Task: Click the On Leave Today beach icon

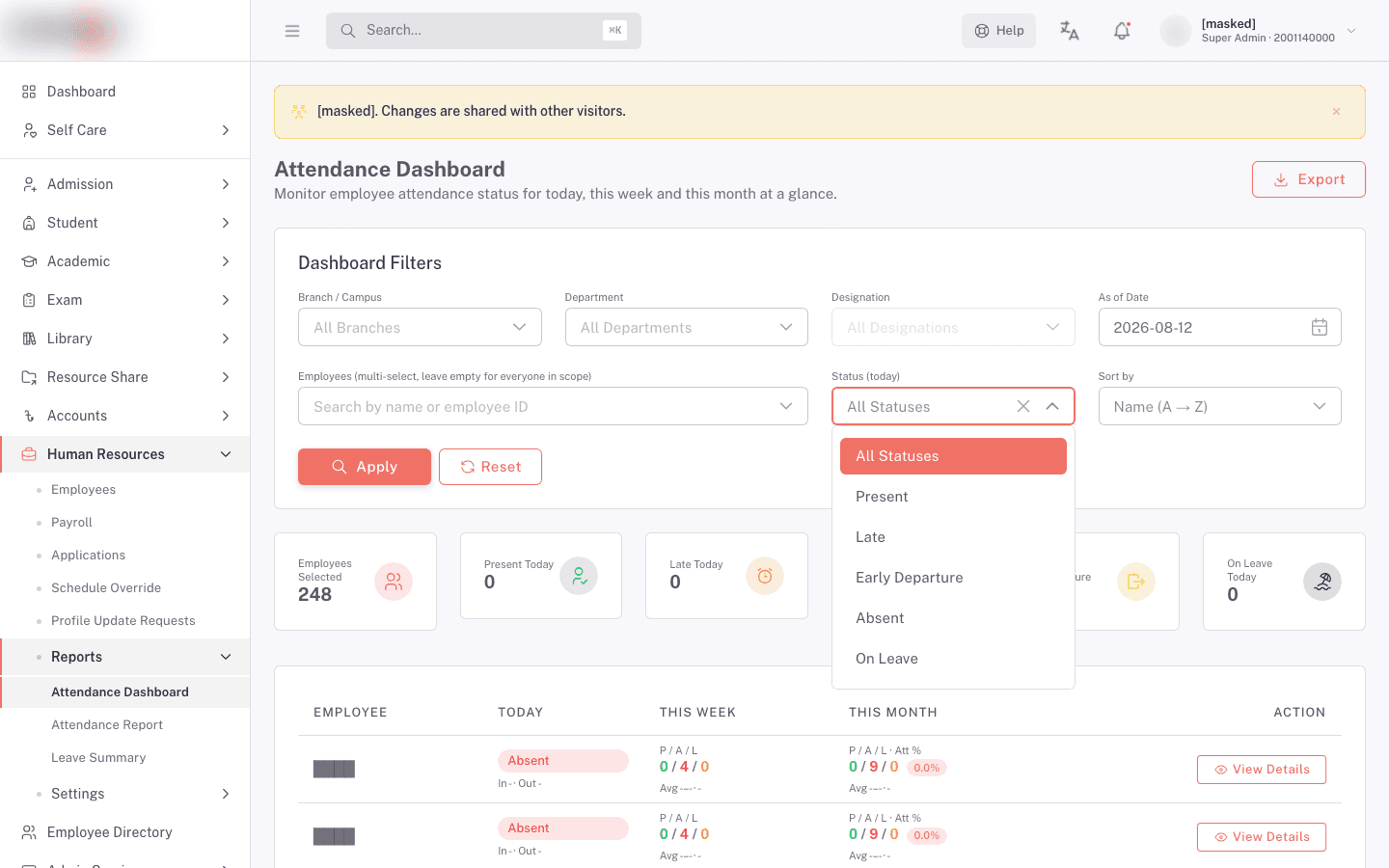Action: tap(1322, 582)
